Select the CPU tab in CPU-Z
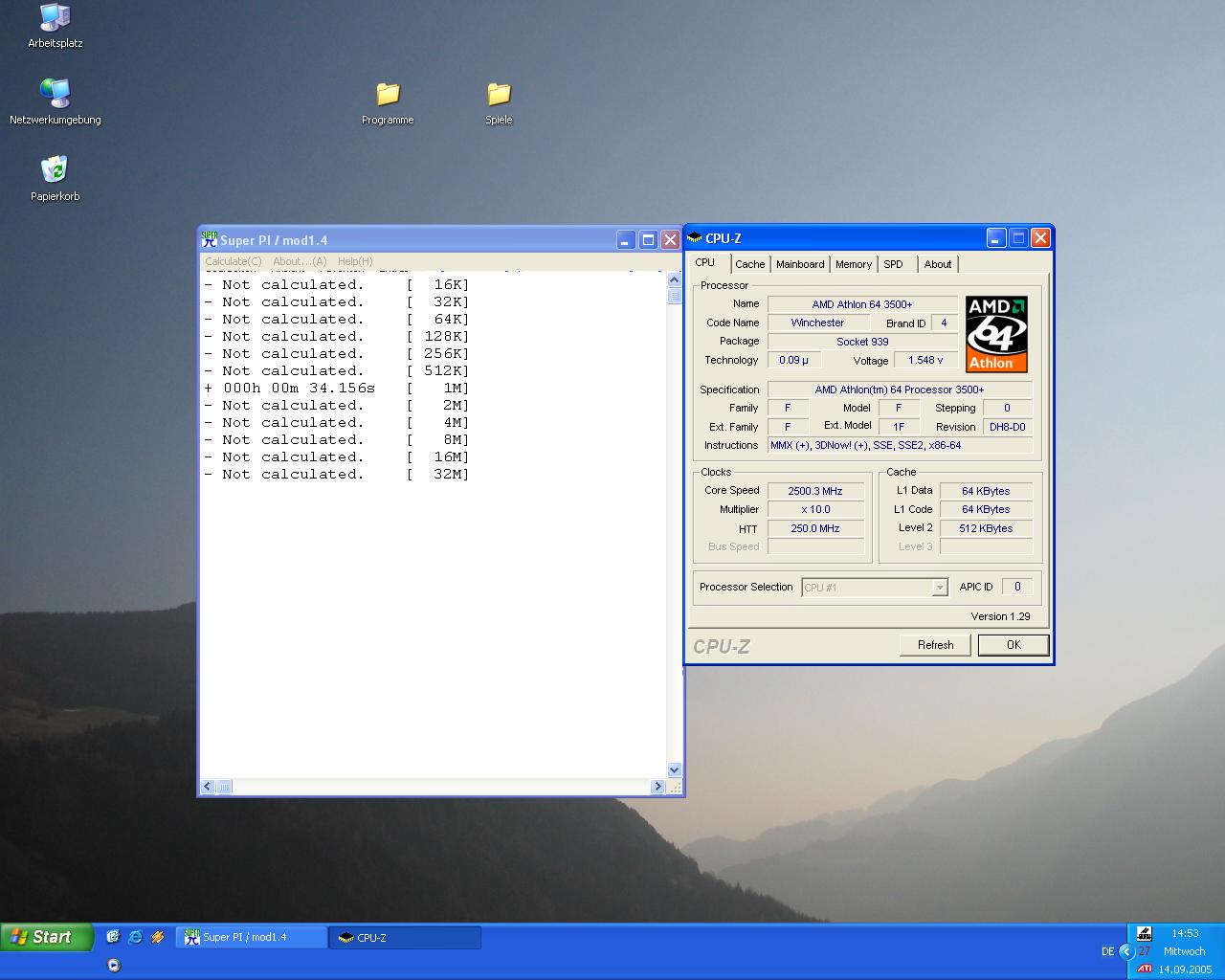Screen dimensions: 1225x980 click(x=705, y=262)
